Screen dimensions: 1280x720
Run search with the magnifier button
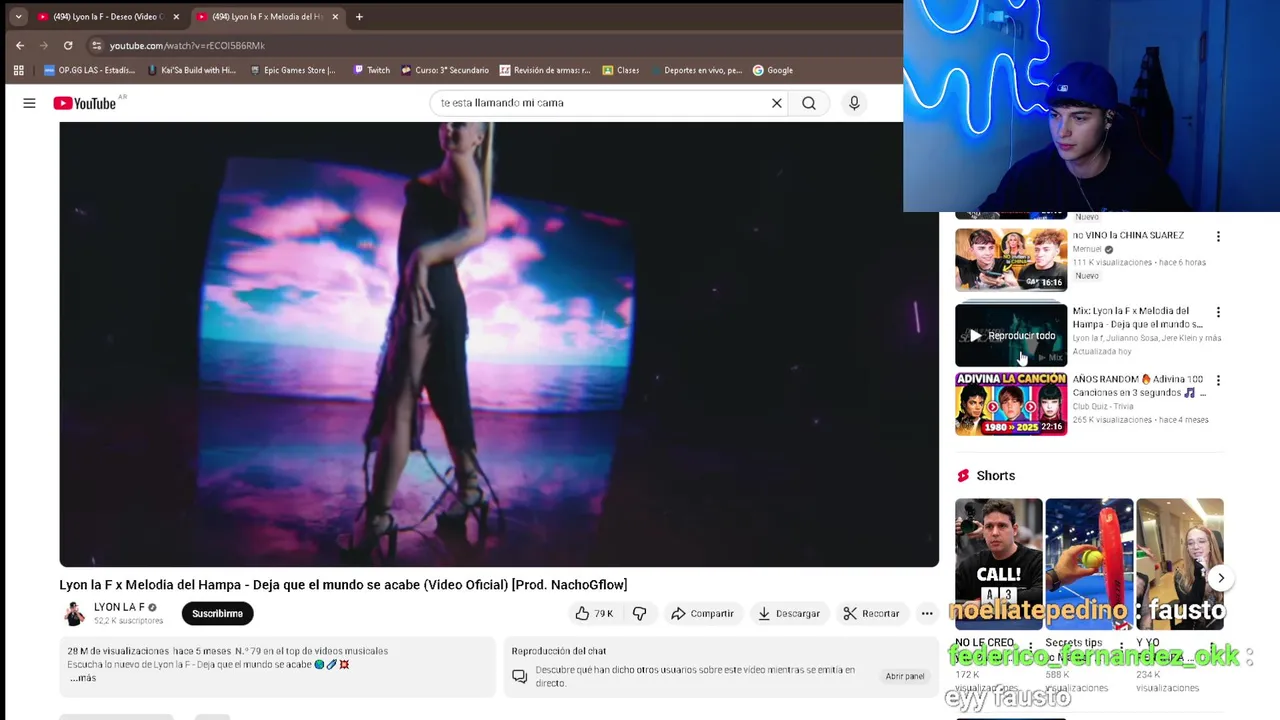coord(809,103)
